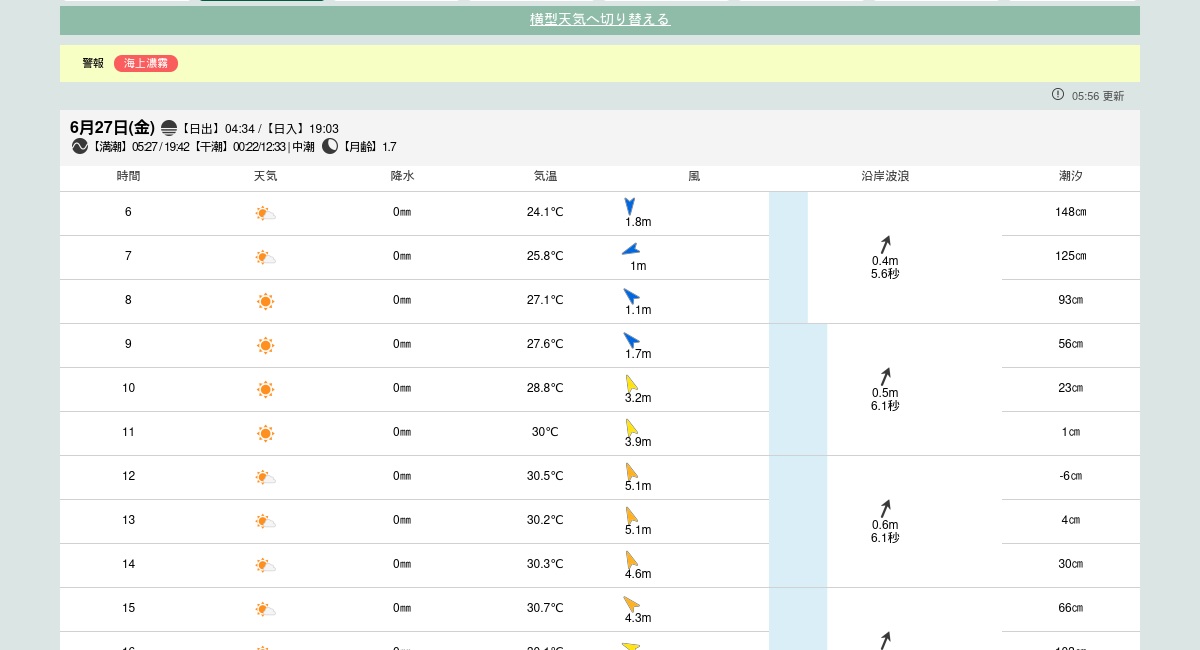Click the update info exclamation icon
This screenshot has height=650, width=1200.
point(1058,94)
